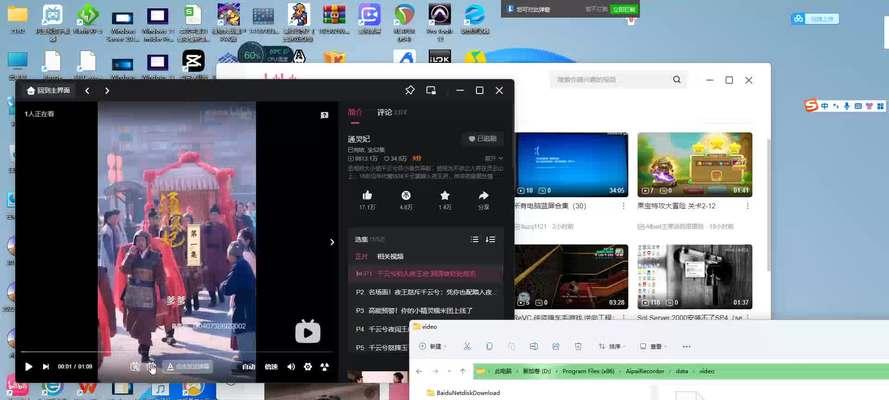This screenshot has width=889, height=400.
Task: Click the search box in the back Bilibili window
Action: (611, 80)
